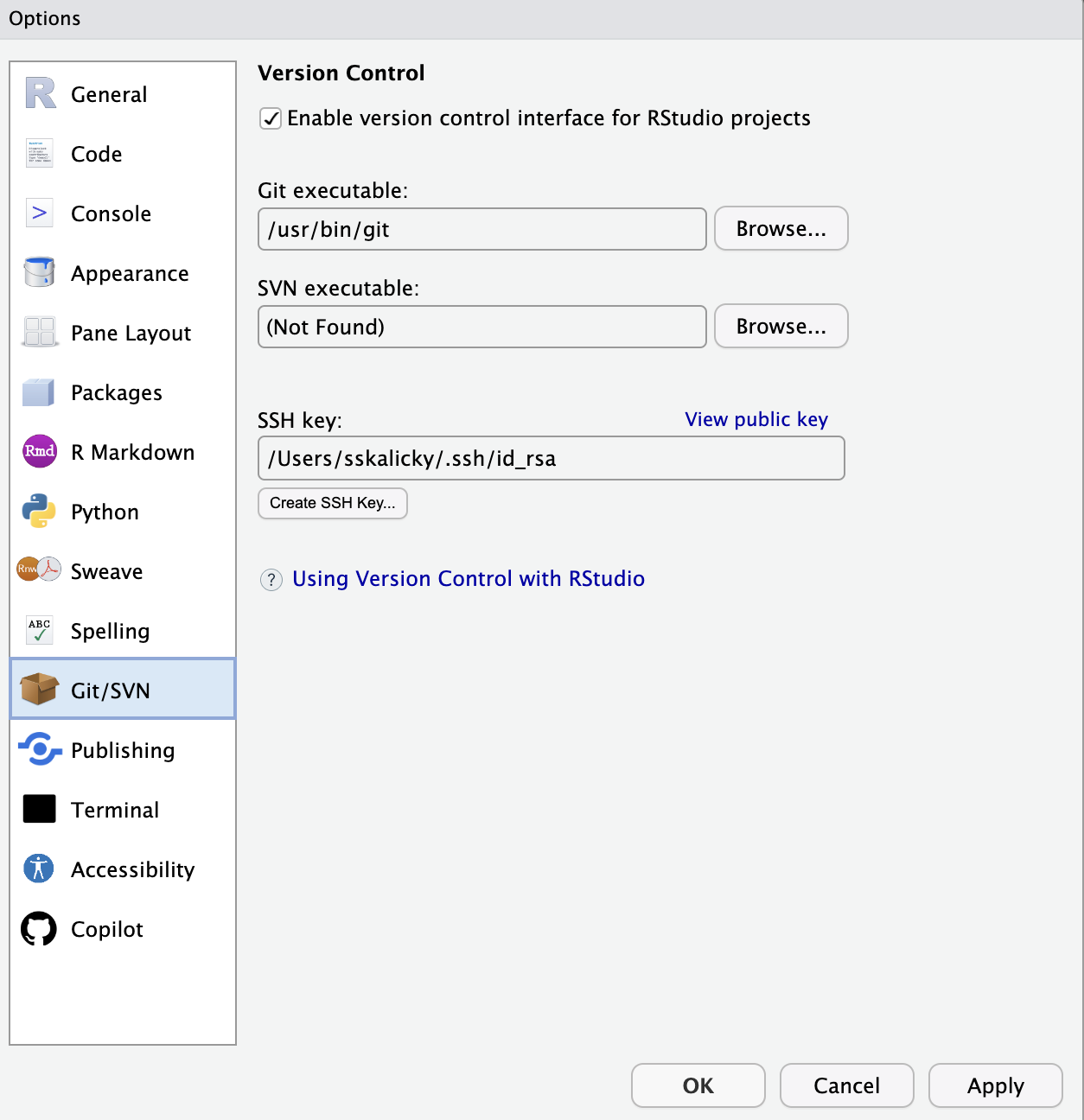Browse for the SVN executable
The width and height of the screenshot is (1084, 1120).
coord(781,326)
